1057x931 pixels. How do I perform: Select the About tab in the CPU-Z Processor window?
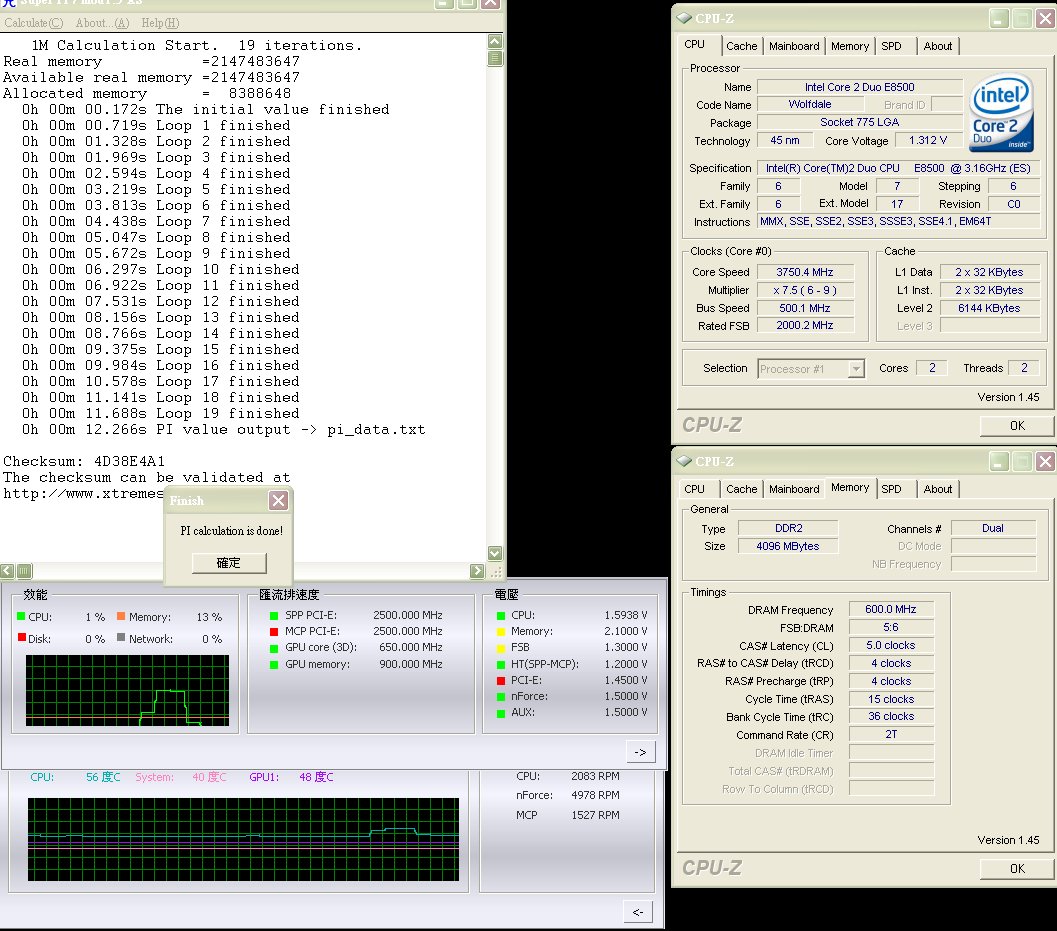pos(938,46)
